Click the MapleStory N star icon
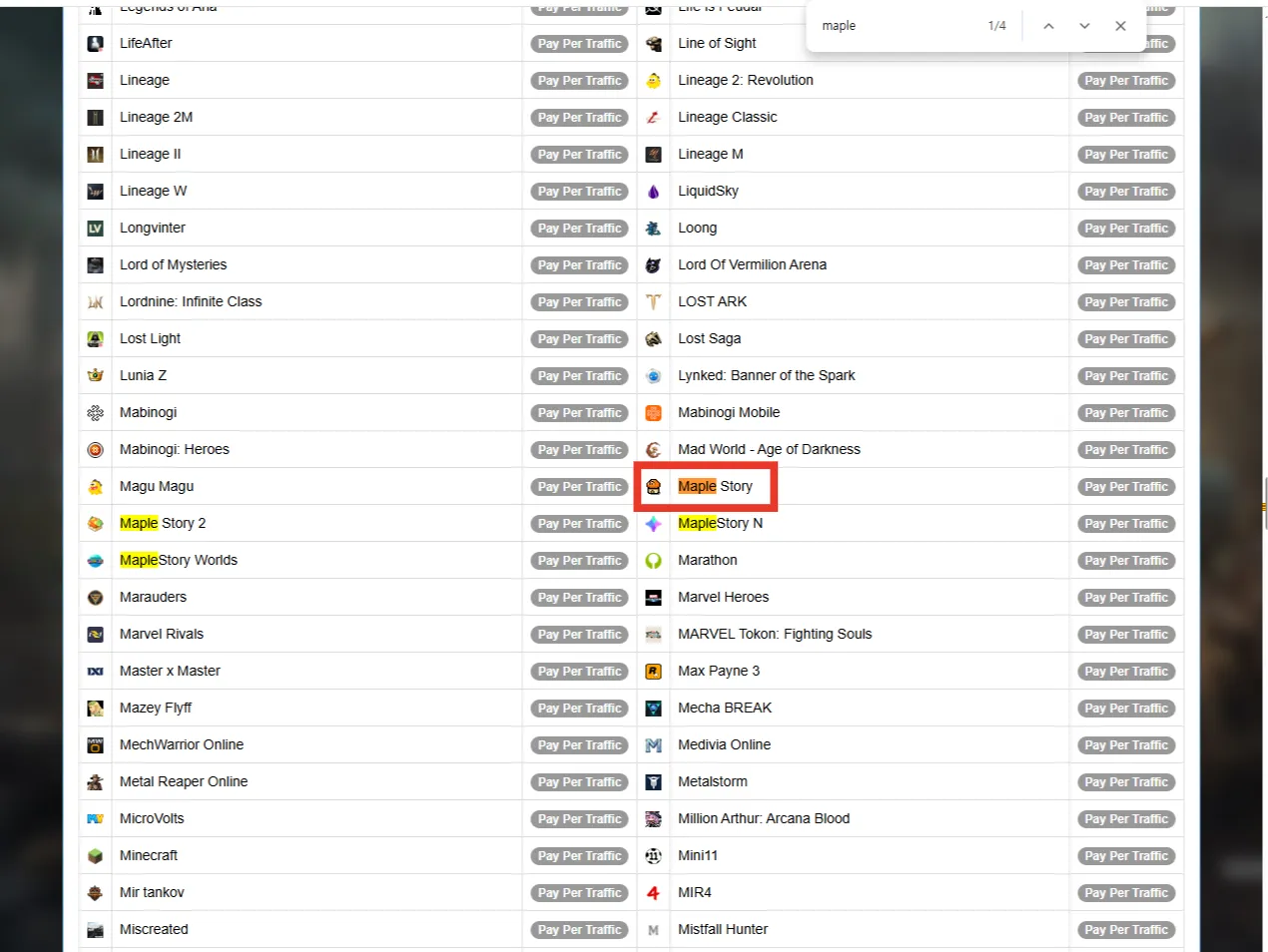 (x=653, y=524)
